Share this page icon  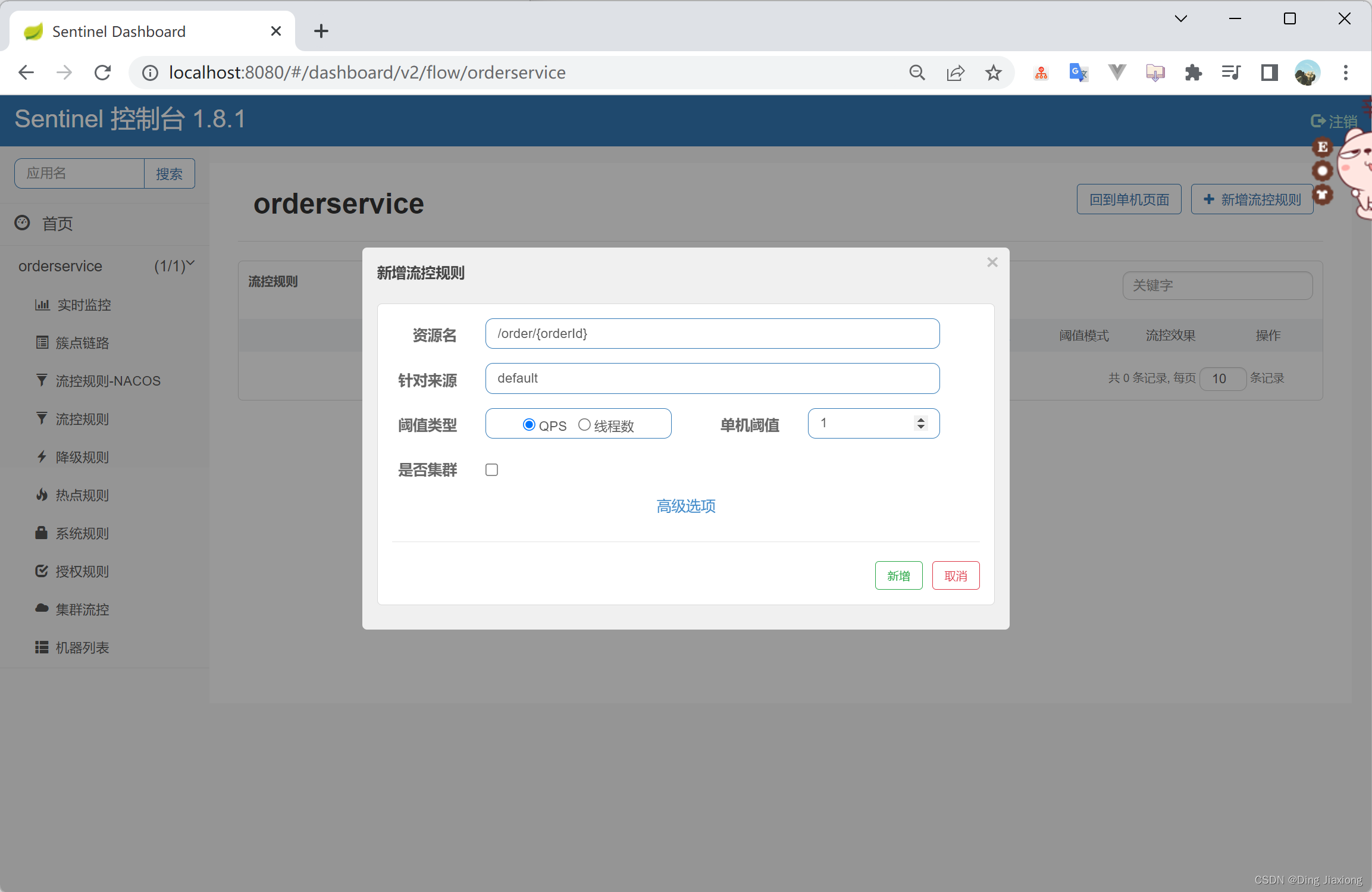956,73
